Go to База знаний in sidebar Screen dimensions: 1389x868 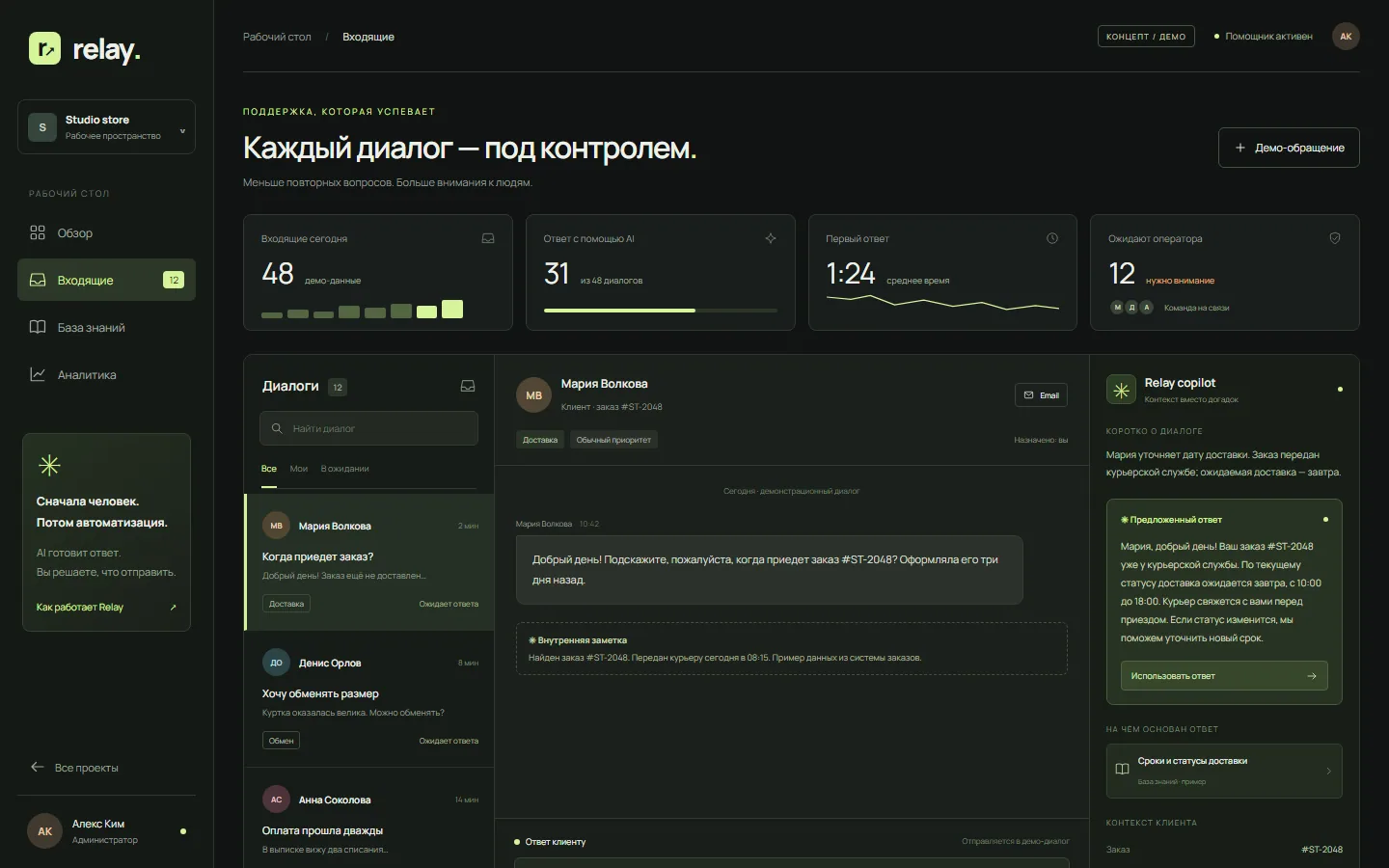click(x=106, y=327)
